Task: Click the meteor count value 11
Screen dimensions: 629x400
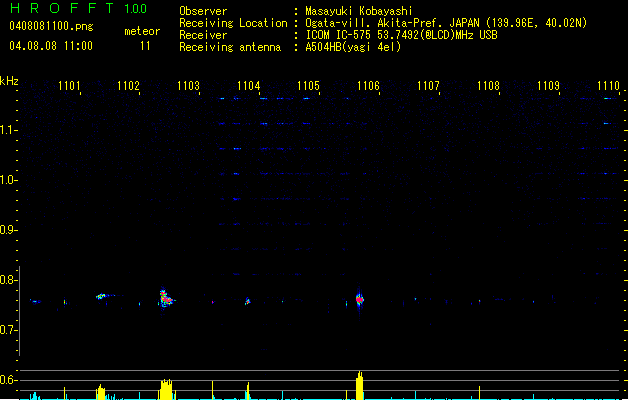Action: pos(145,46)
